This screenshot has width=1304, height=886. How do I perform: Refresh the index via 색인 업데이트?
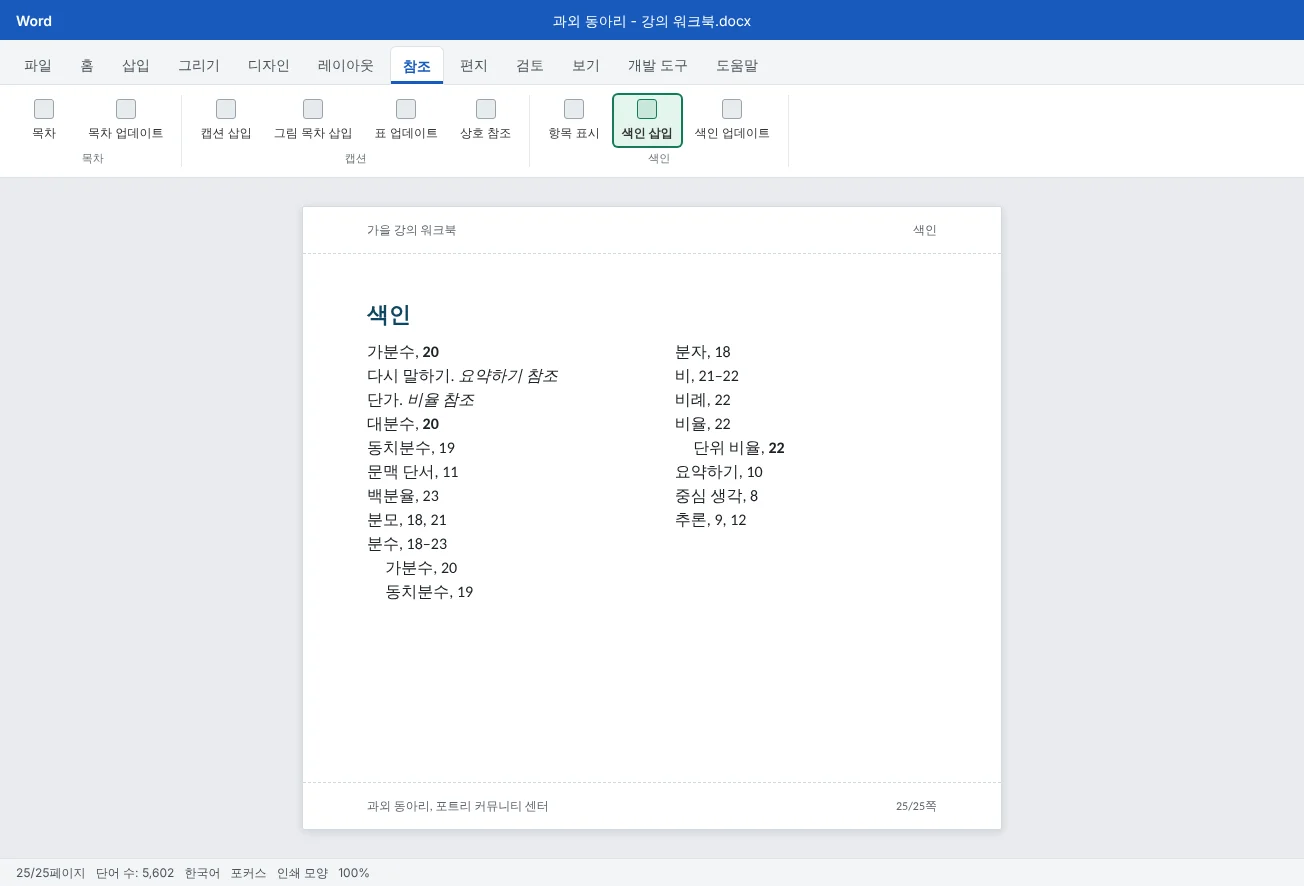(732, 121)
